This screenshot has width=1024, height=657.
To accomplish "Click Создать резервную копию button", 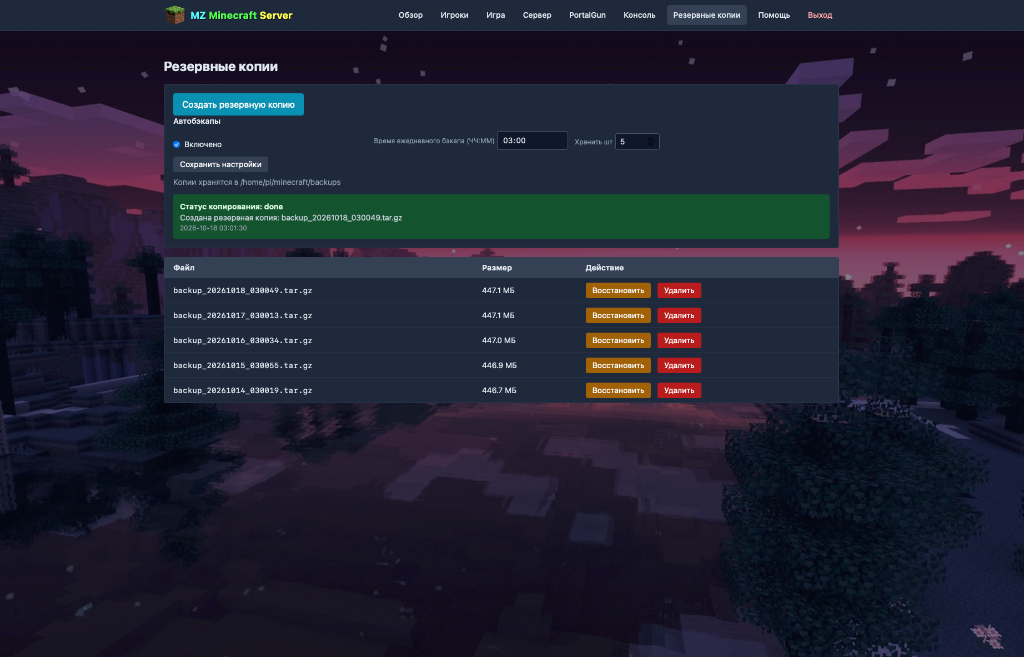I will 238,104.
